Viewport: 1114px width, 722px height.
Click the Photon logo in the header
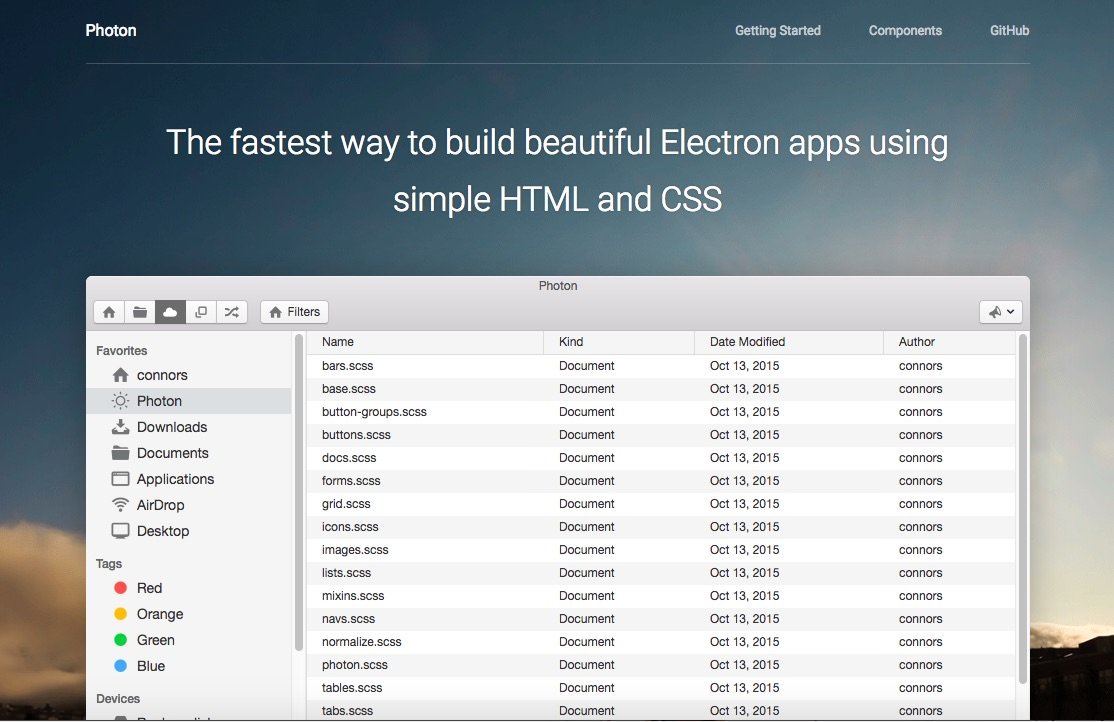(x=111, y=31)
